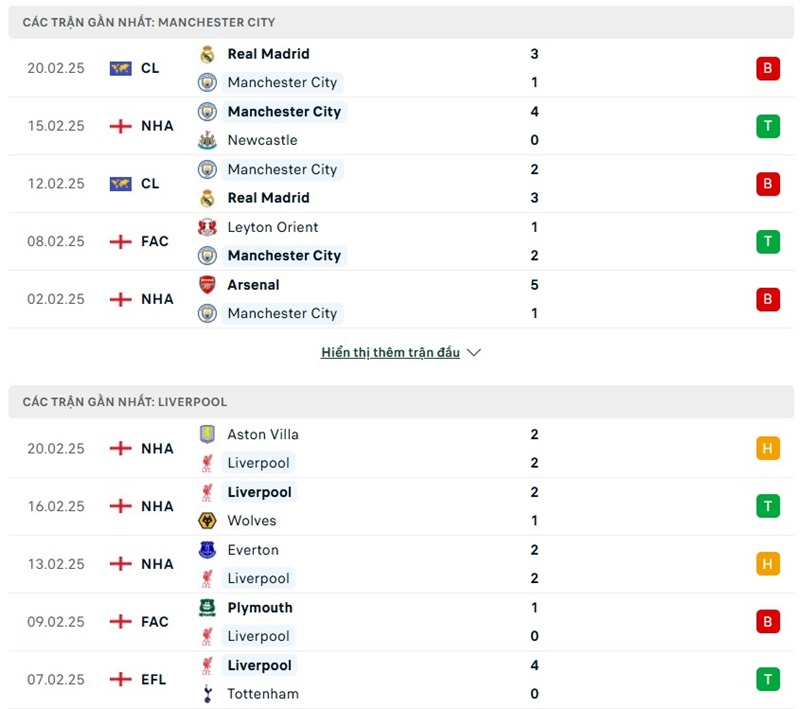Click the EFL competition label on 07.02.25
Viewport: 800px width, 709px height.
(x=154, y=680)
